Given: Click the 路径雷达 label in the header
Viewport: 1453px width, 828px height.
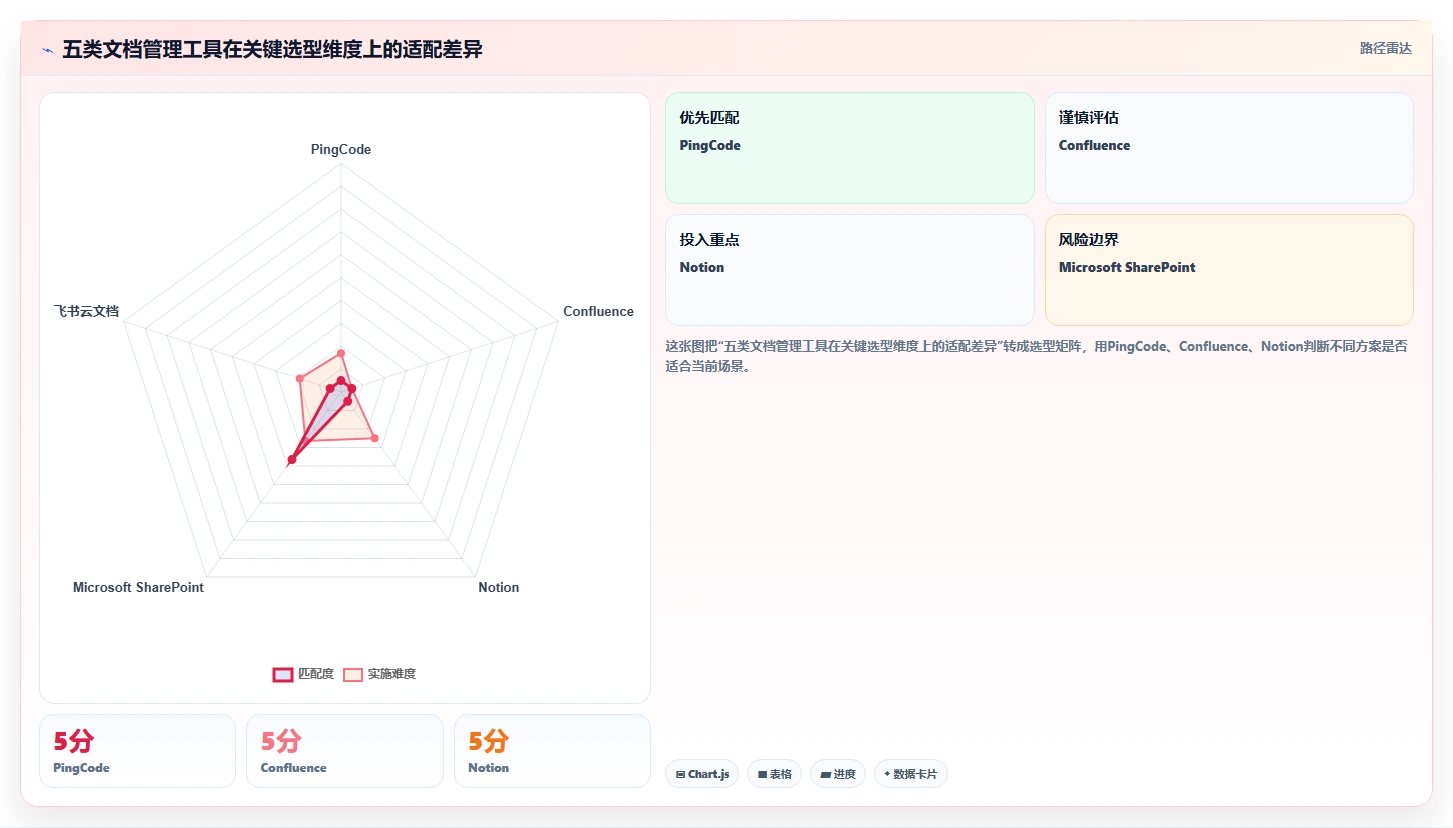Looking at the screenshot, I should point(1385,48).
